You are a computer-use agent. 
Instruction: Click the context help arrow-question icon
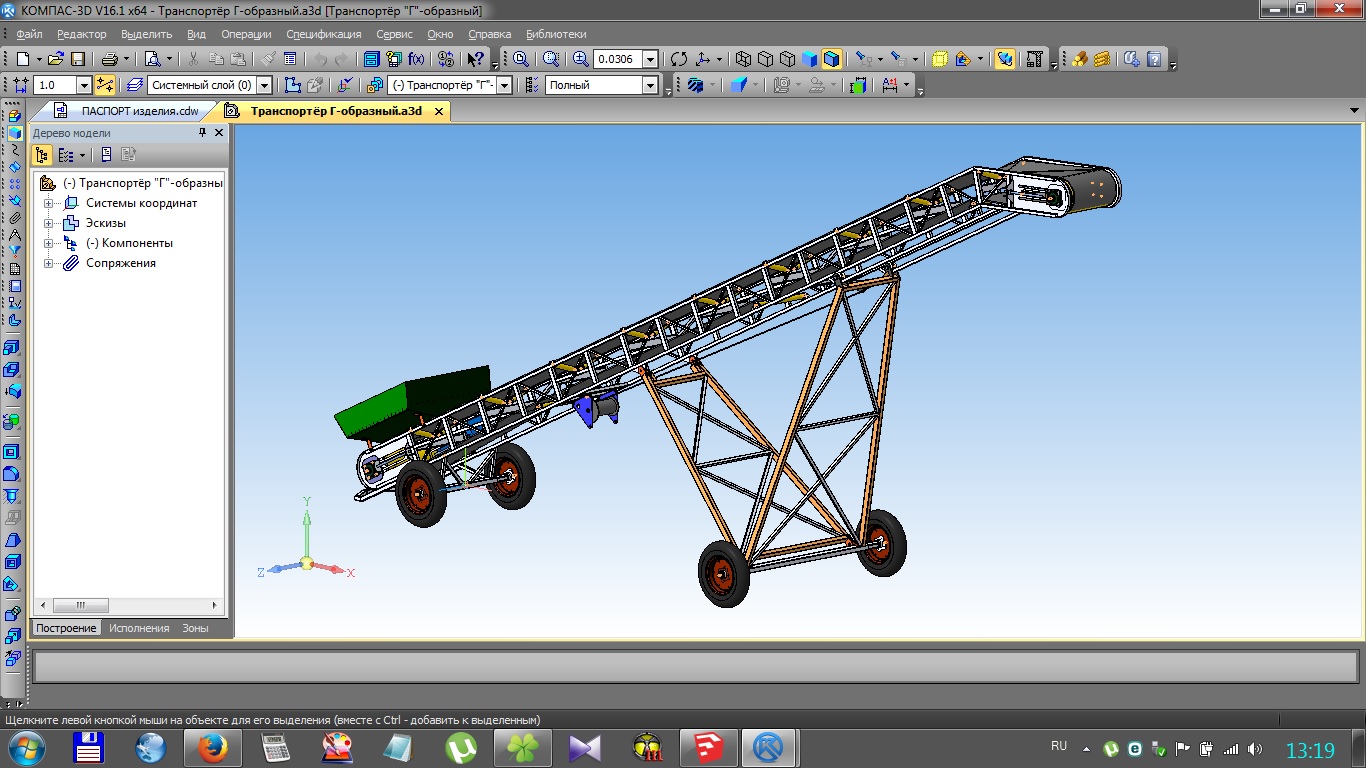tap(476, 59)
